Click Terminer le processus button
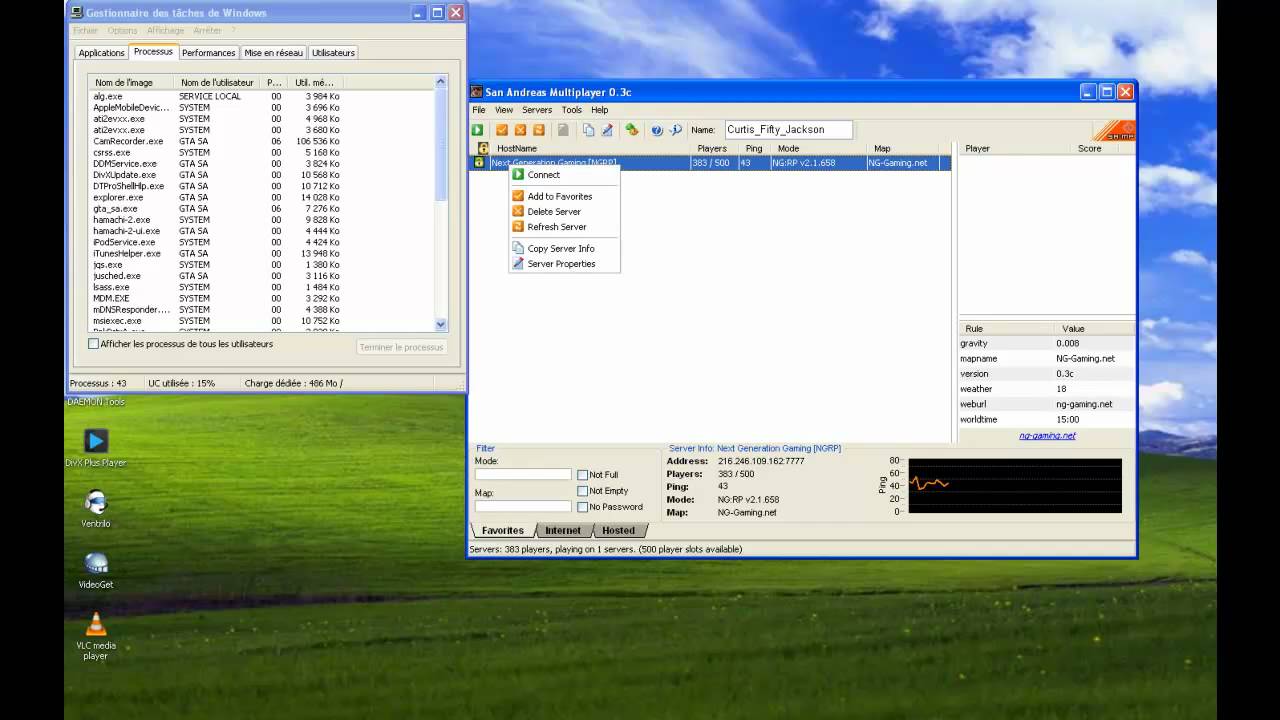 (x=401, y=347)
